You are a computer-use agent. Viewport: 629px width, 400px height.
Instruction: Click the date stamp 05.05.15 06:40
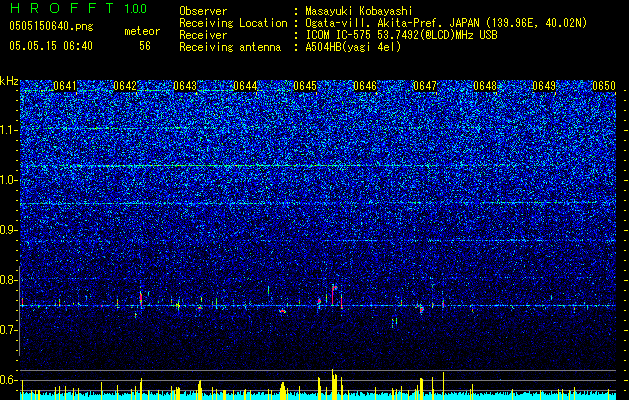(x=51, y=46)
